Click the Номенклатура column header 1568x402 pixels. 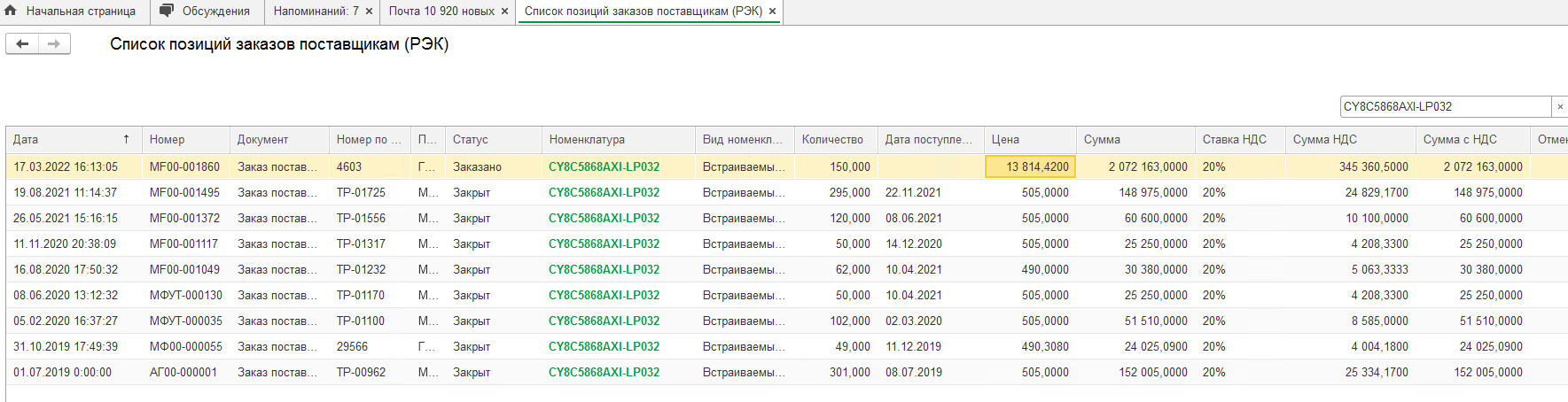coord(587,140)
